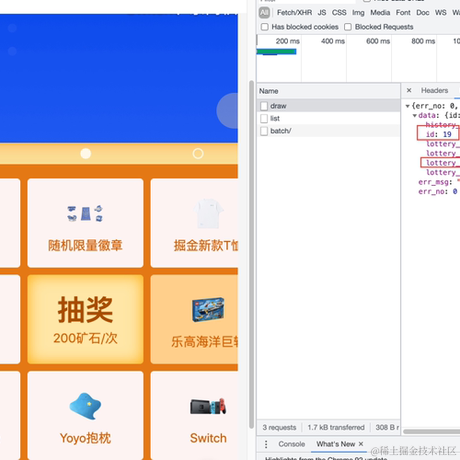
Task: Enable Has blocked cookies checkbox
Action: coord(265,27)
